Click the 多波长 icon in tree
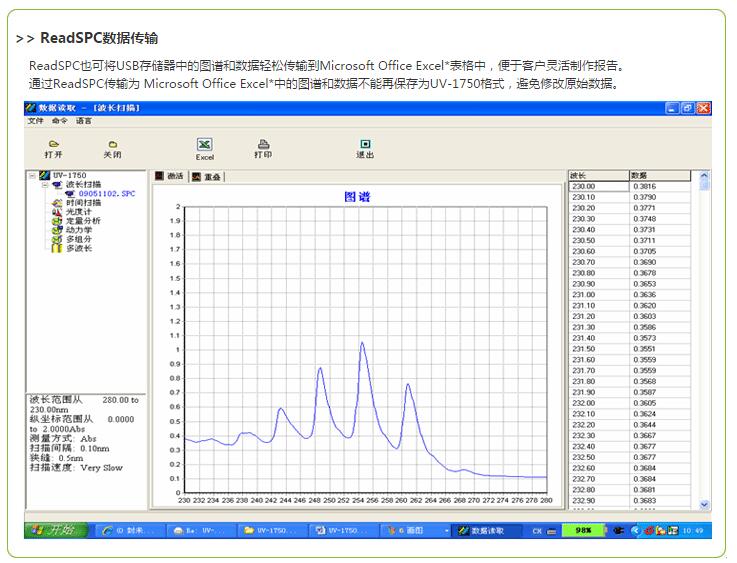 click(57, 248)
